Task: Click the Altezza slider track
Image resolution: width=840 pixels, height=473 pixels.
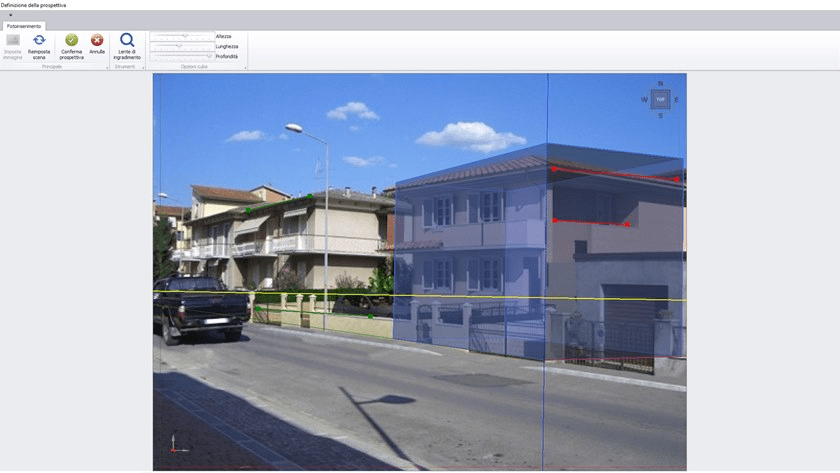Action: click(182, 36)
